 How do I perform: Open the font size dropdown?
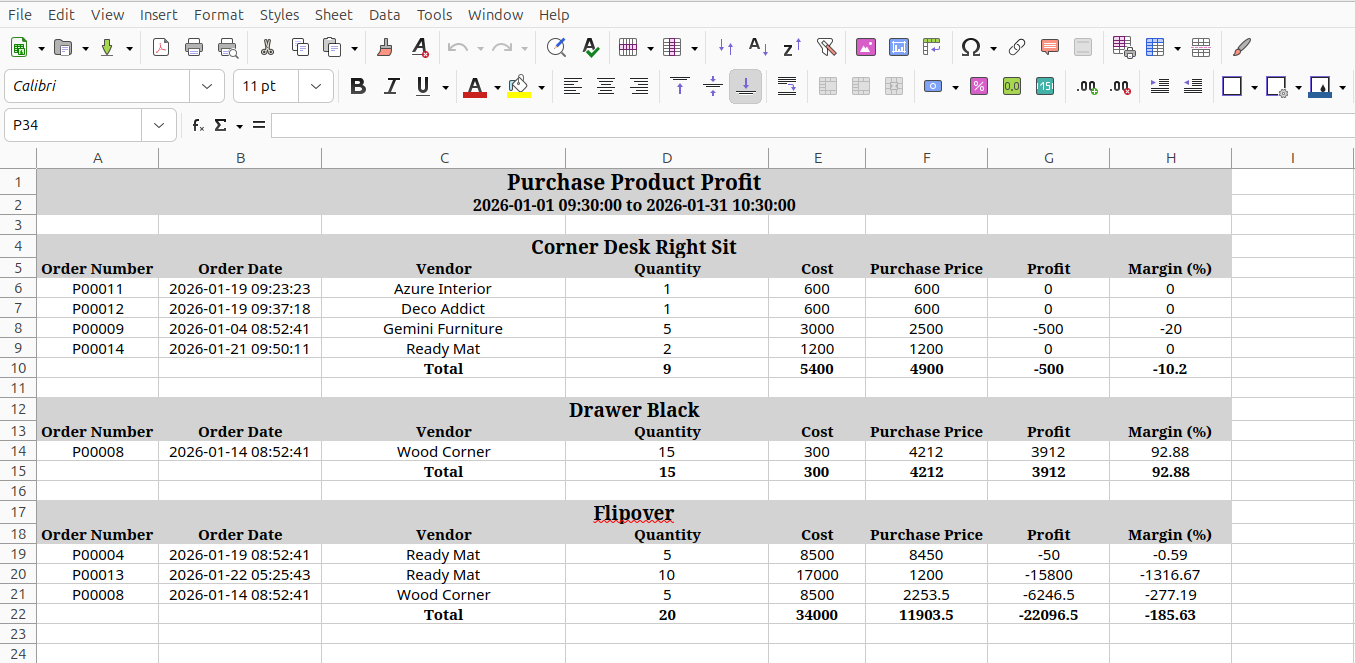316,86
